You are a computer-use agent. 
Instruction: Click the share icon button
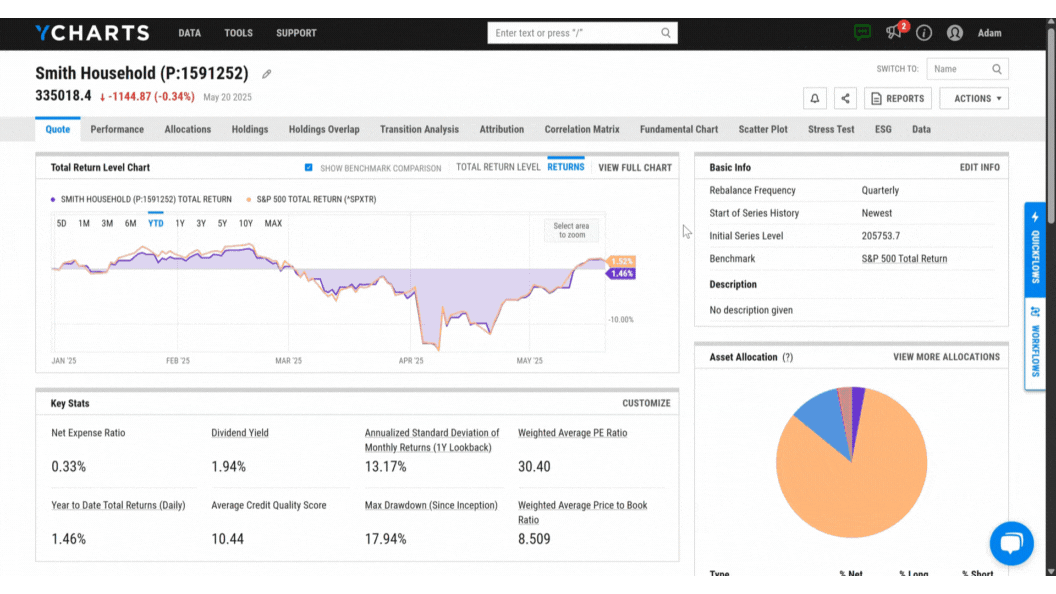(845, 98)
